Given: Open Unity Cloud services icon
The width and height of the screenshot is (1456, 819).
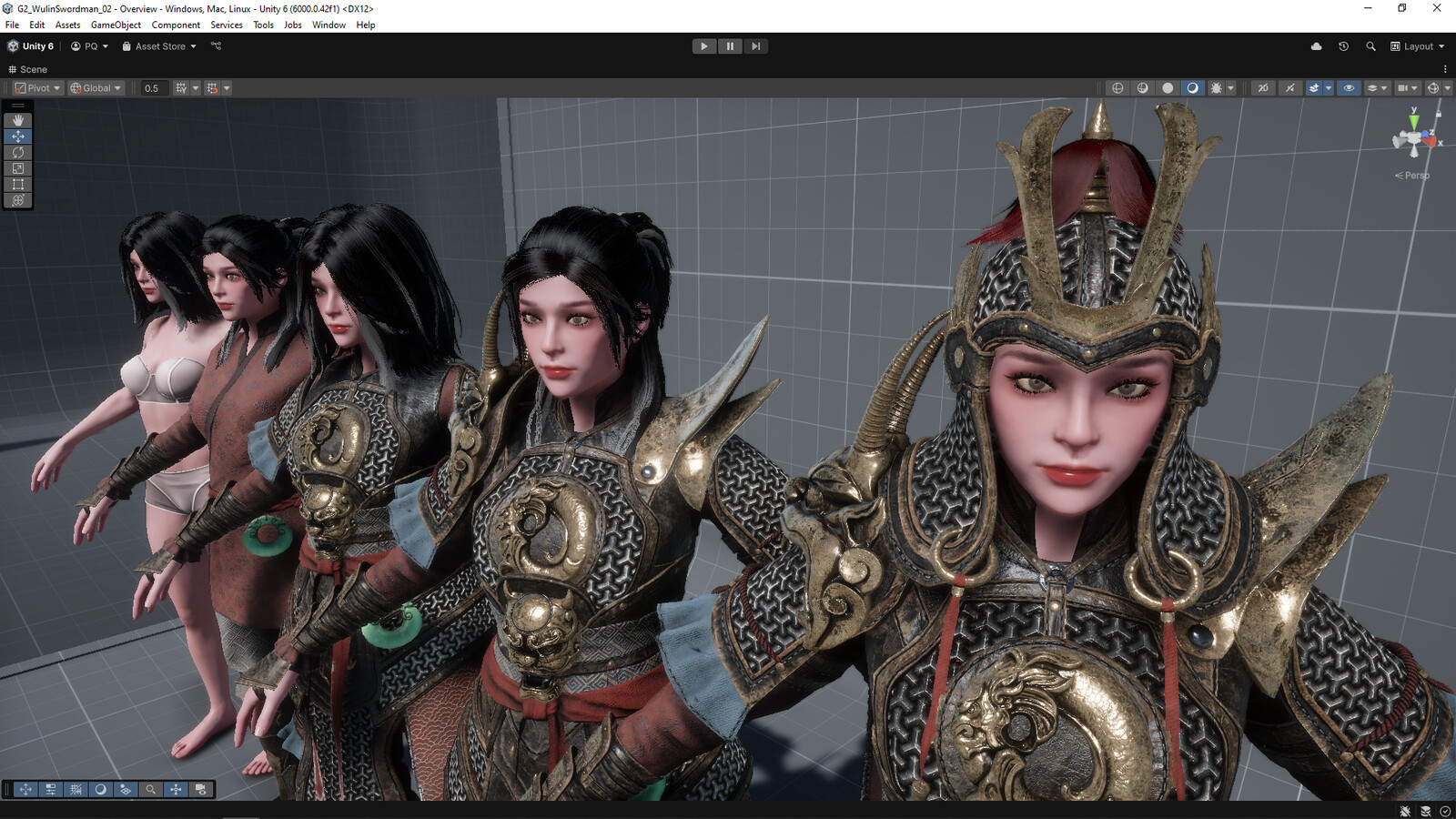Looking at the screenshot, I should click(x=1316, y=46).
